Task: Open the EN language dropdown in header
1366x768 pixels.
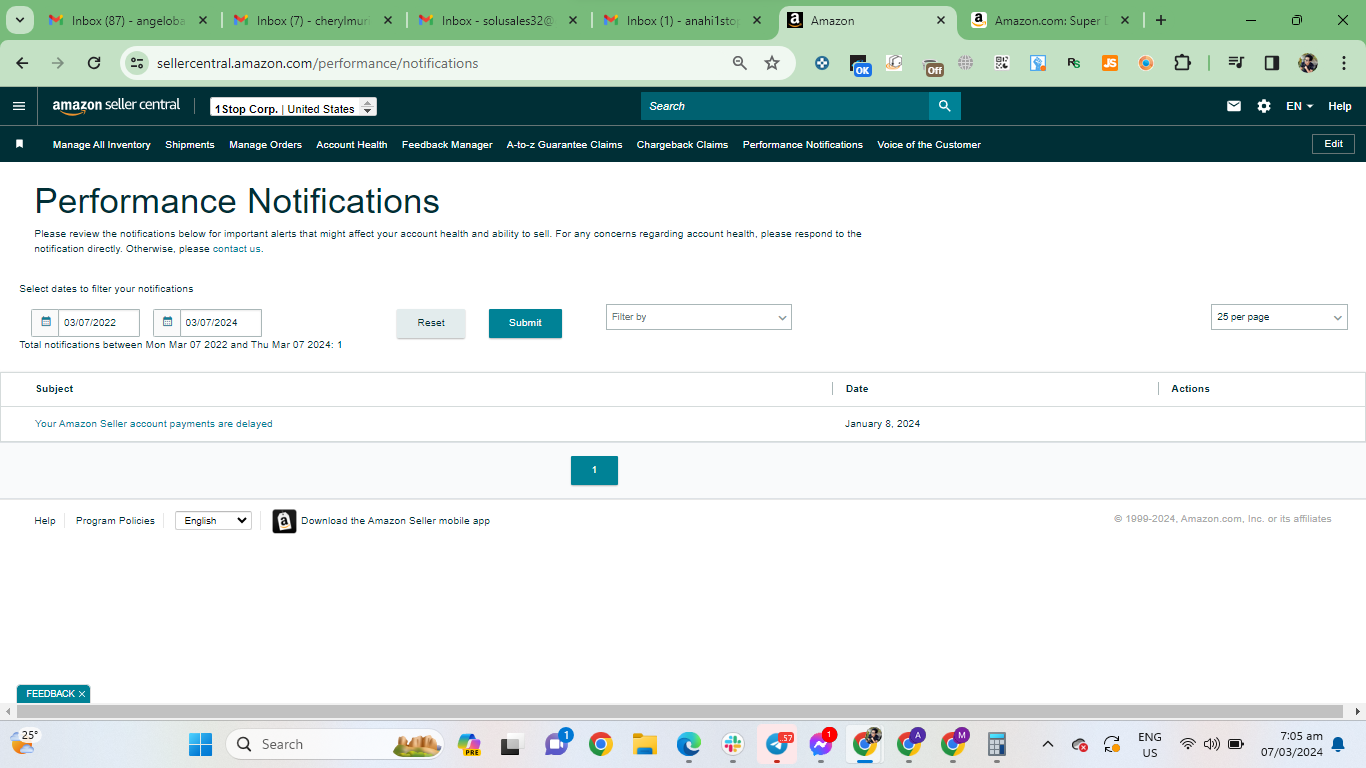Action: [x=1299, y=106]
